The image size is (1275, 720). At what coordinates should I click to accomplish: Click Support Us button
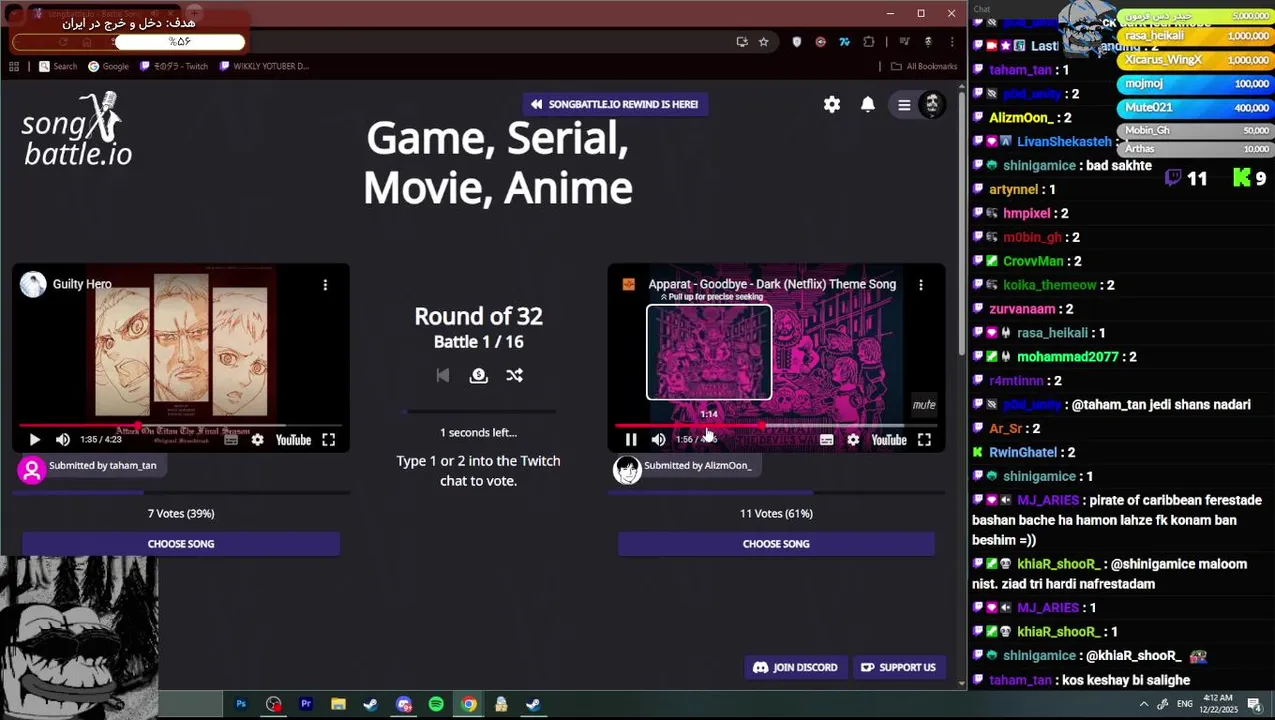[898, 667]
